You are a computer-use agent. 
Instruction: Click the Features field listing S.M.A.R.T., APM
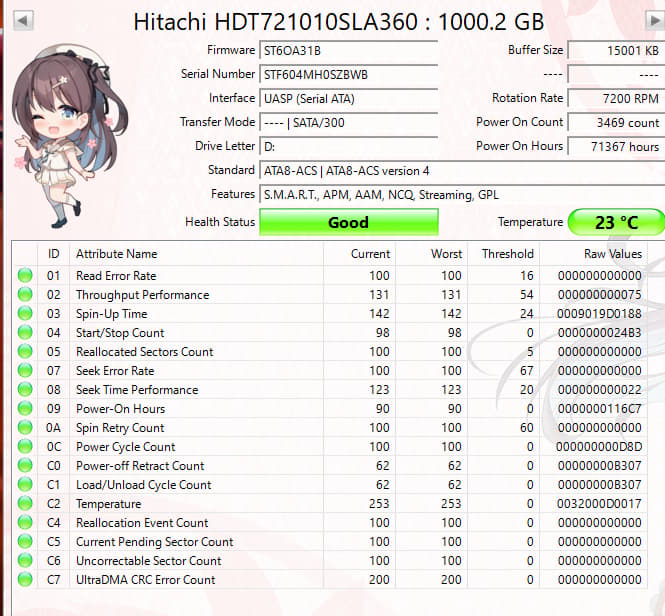click(462, 195)
